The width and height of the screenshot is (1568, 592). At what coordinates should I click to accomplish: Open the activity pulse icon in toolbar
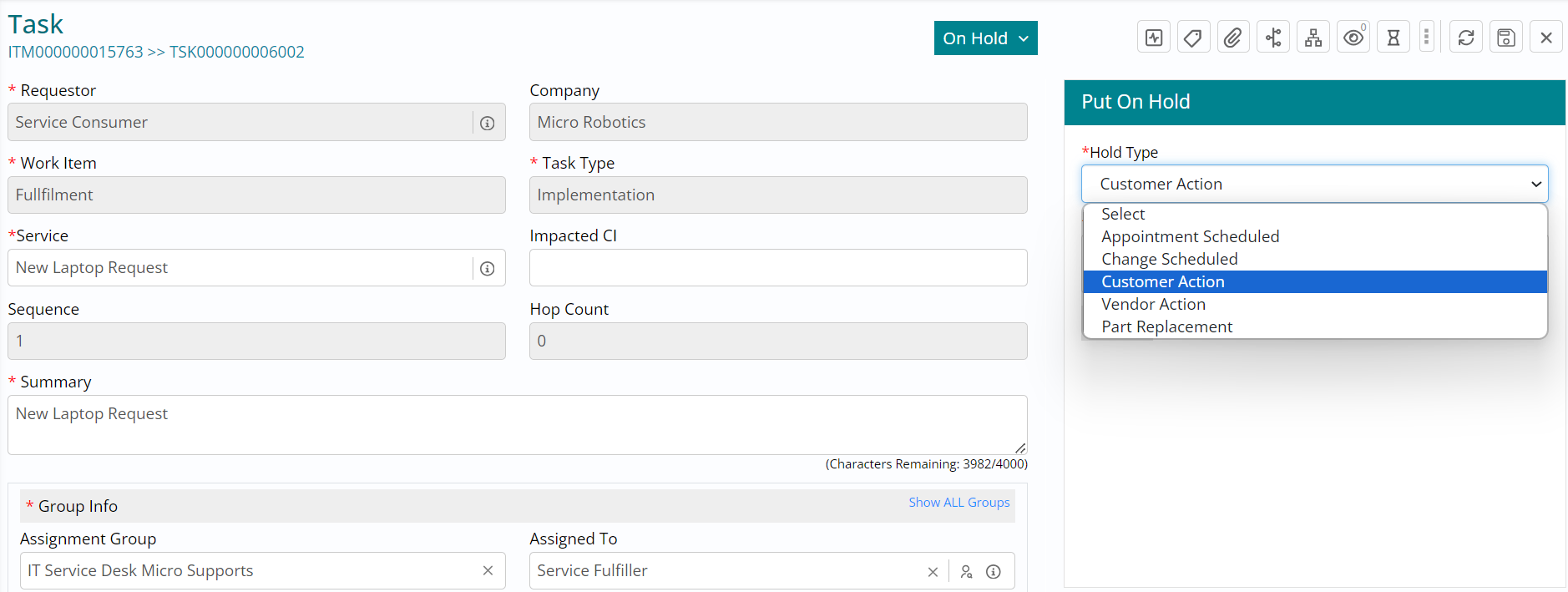1154,38
